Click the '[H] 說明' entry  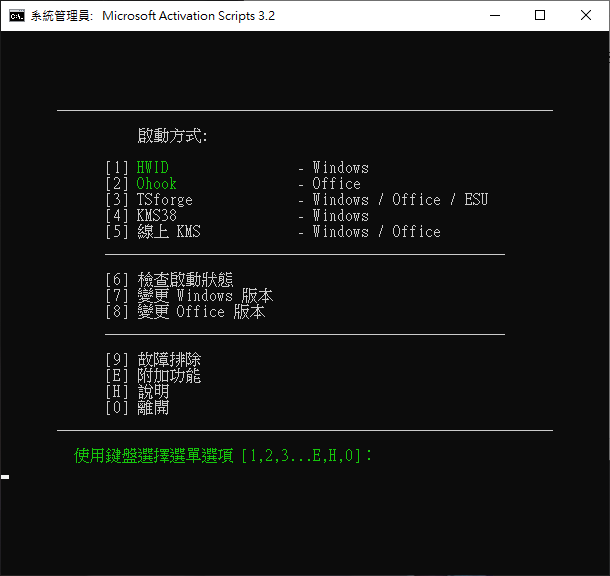click(x=137, y=392)
